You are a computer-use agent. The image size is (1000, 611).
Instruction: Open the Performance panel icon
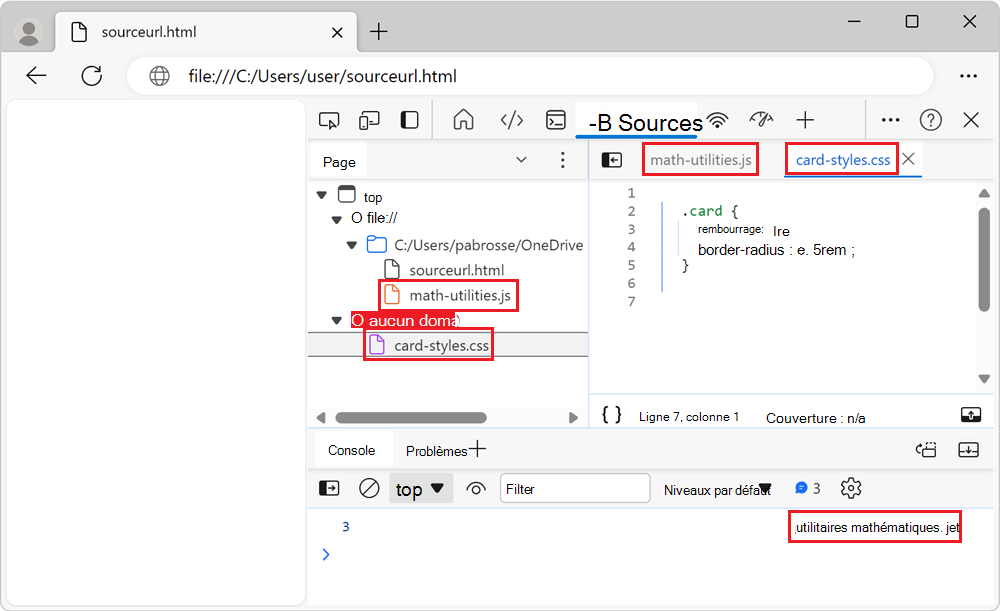pyautogui.click(x=761, y=119)
